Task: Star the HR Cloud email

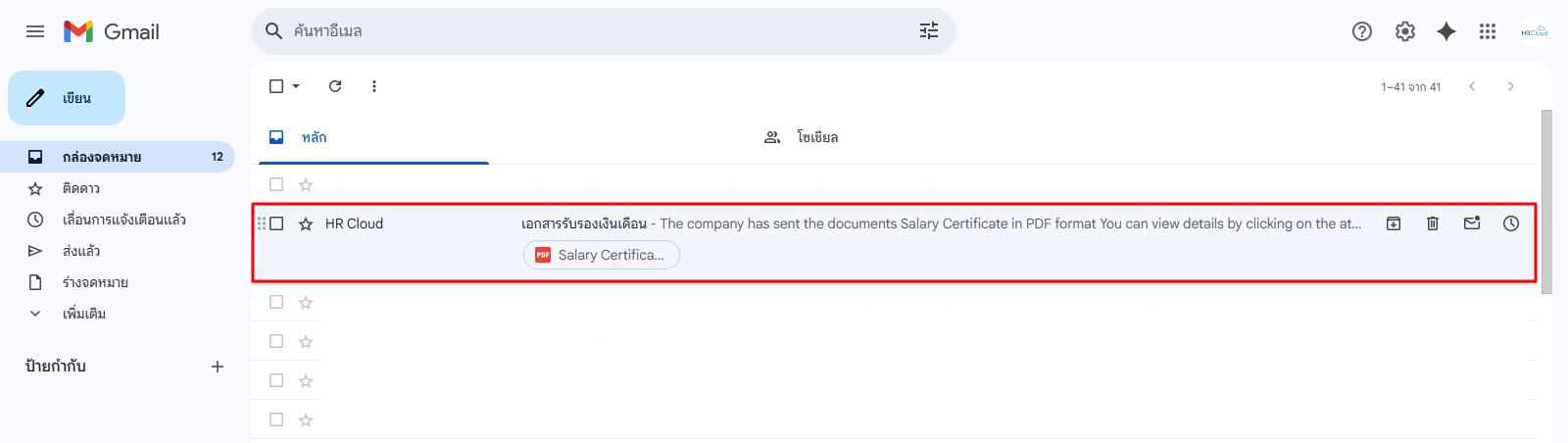Action: 306,224
